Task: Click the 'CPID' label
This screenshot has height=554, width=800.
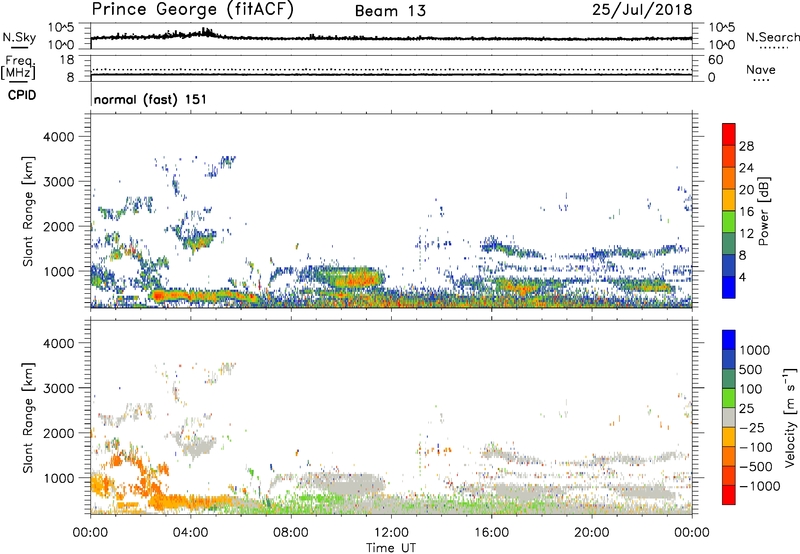Action: (22, 95)
